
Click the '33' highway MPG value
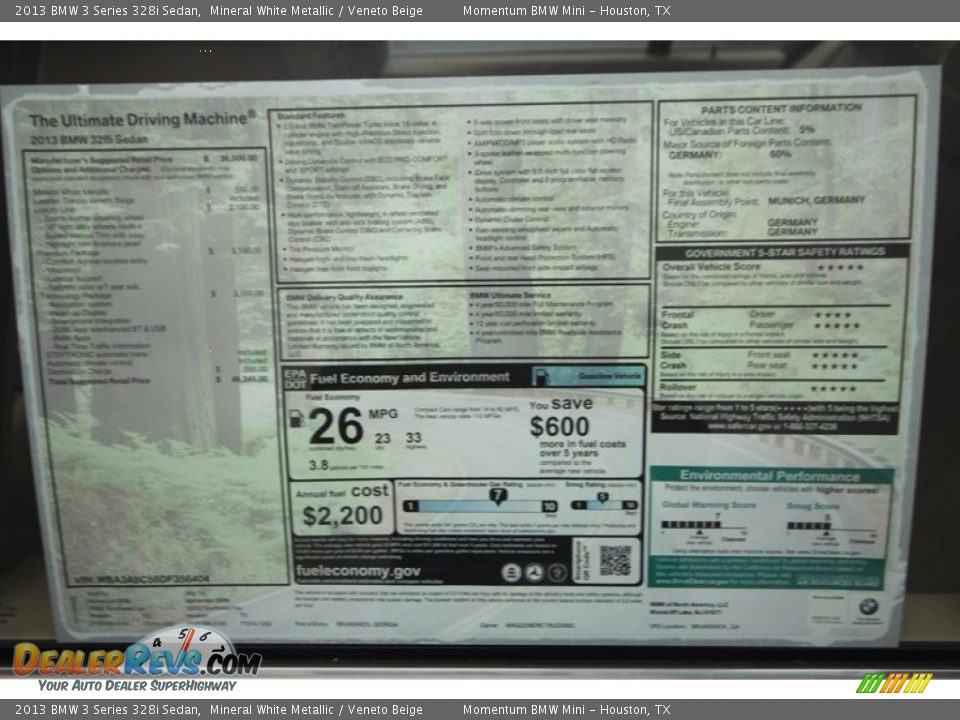click(413, 438)
